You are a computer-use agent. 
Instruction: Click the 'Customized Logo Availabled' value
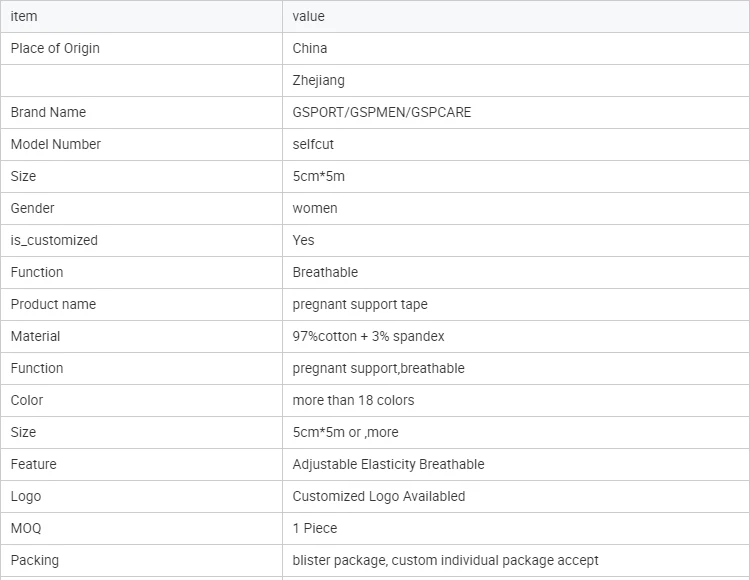(x=379, y=496)
